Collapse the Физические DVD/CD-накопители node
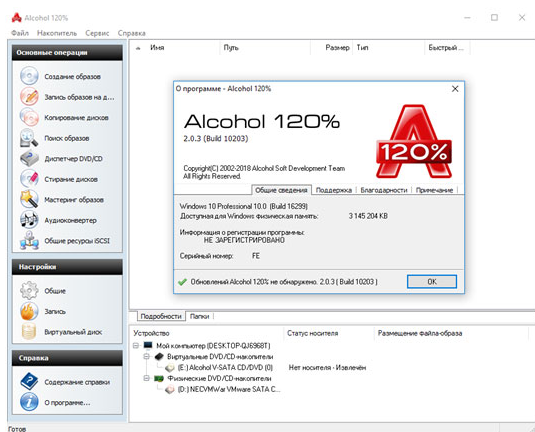535x432 pixels. [147, 378]
